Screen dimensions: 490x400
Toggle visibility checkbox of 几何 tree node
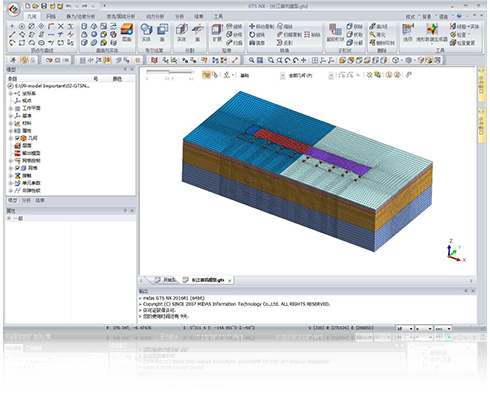[17, 138]
